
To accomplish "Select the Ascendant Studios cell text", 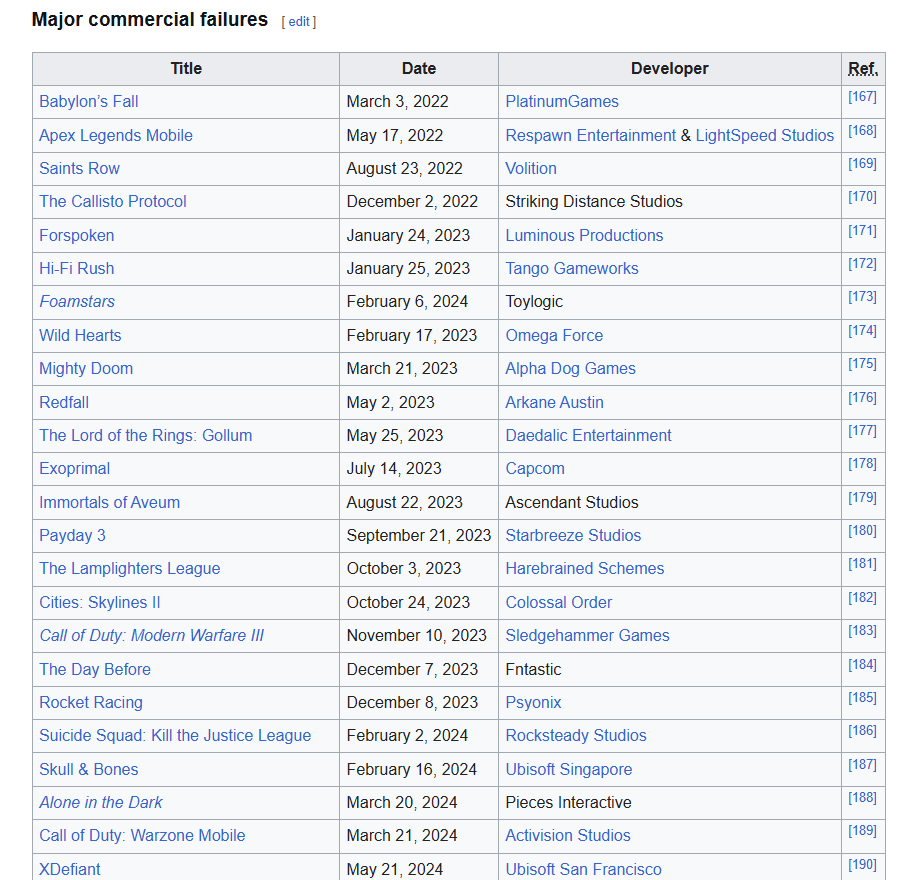I will click(x=572, y=502).
